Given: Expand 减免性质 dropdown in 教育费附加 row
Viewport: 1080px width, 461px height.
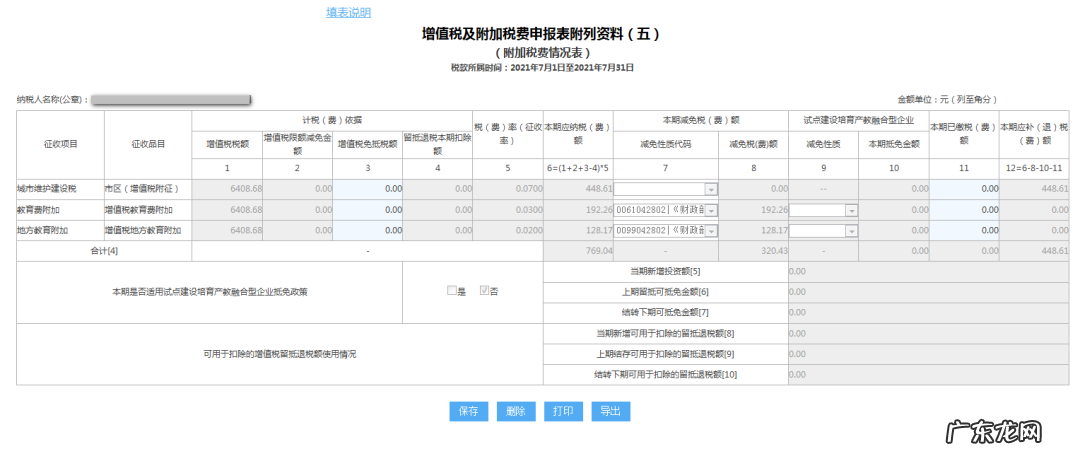Looking at the screenshot, I should click(851, 210).
